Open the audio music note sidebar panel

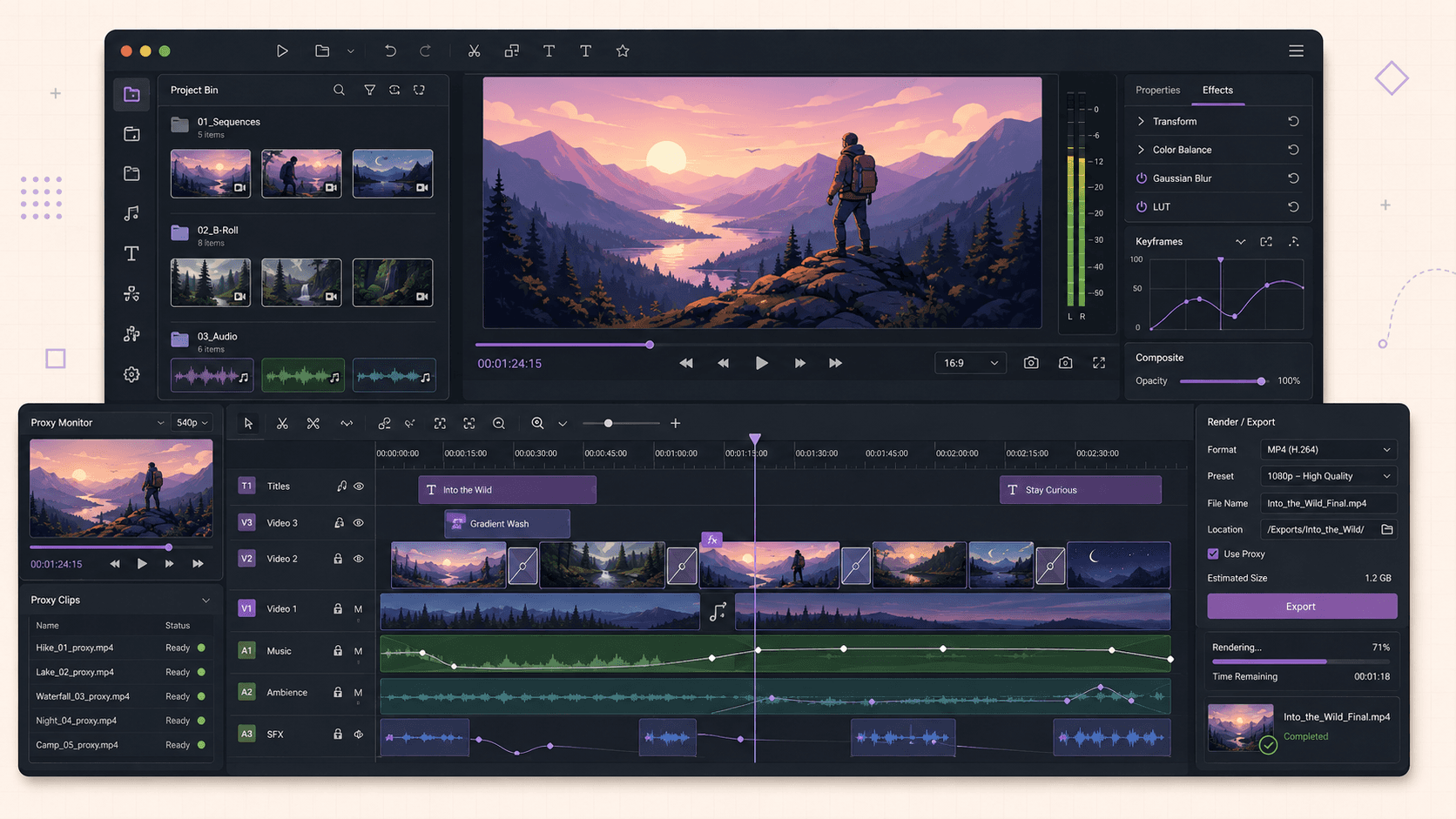[x=131, y=213]
